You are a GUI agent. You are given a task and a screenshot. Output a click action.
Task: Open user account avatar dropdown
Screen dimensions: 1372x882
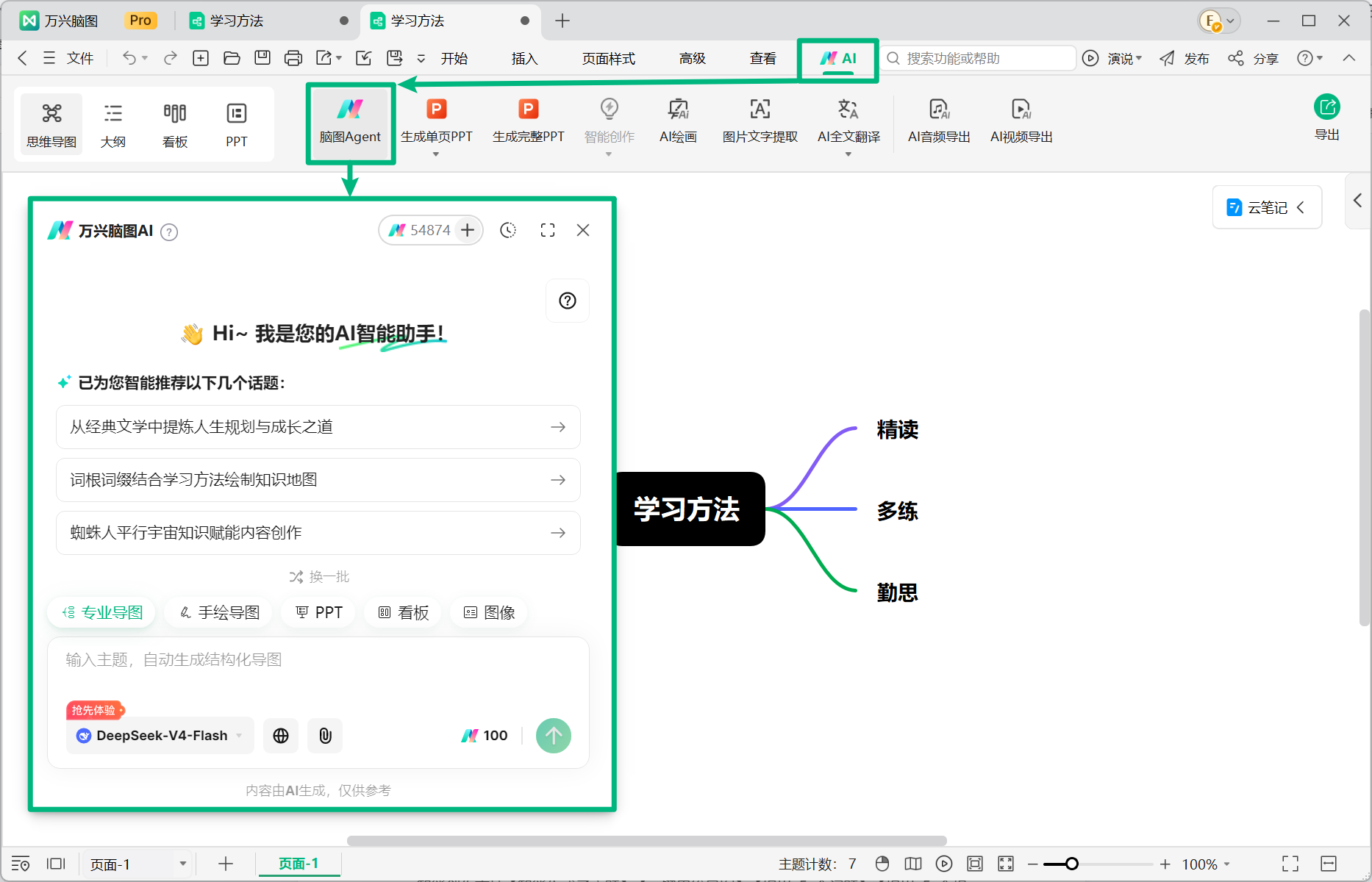tap(1220, 21)
